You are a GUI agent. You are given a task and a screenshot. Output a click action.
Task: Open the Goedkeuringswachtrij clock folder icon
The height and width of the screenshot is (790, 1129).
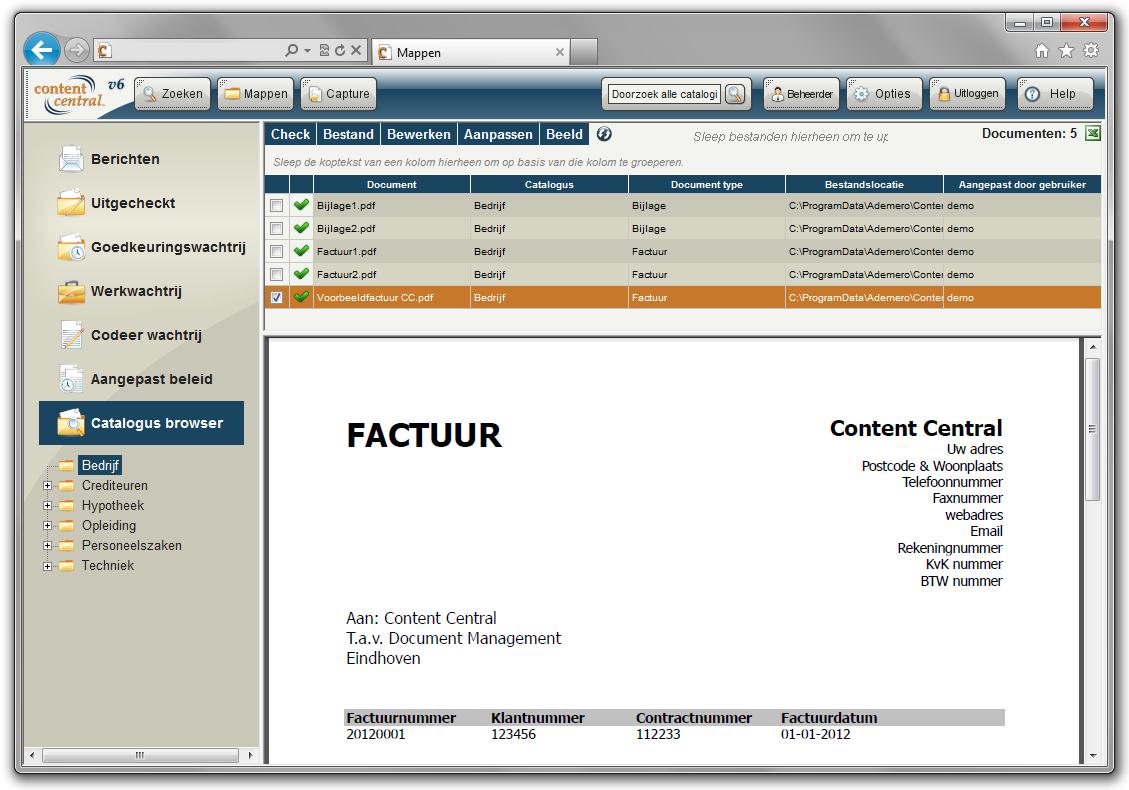click(x=71, y=247)
